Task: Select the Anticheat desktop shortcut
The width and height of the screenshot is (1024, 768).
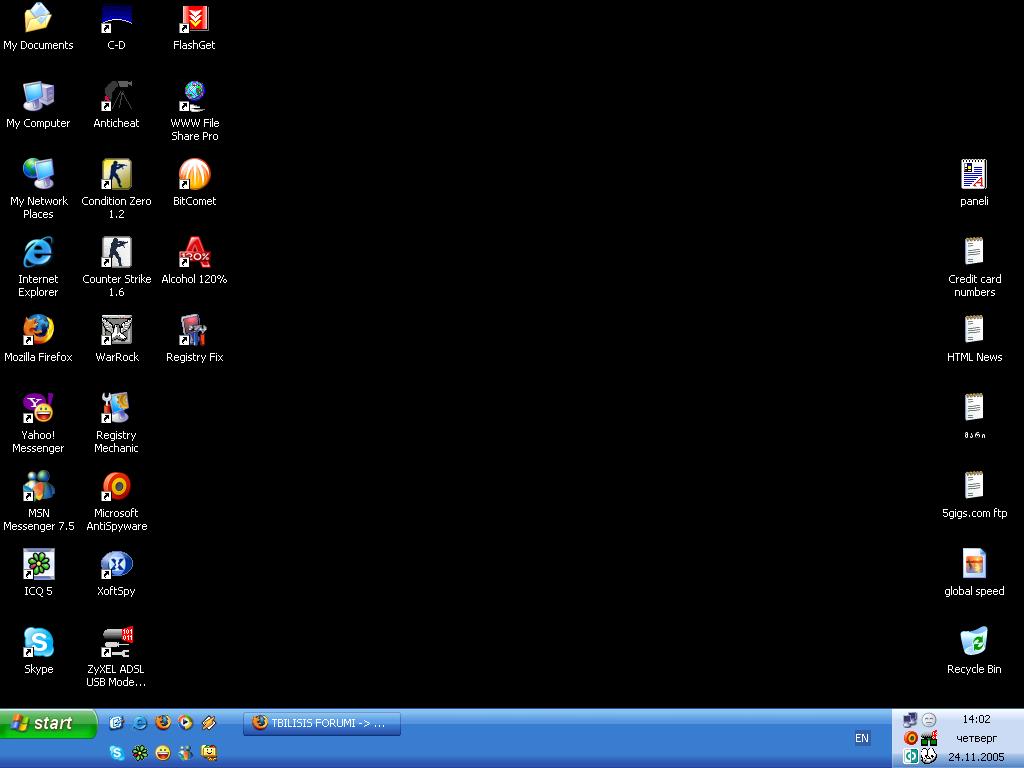Action: [x=116, y=104]
